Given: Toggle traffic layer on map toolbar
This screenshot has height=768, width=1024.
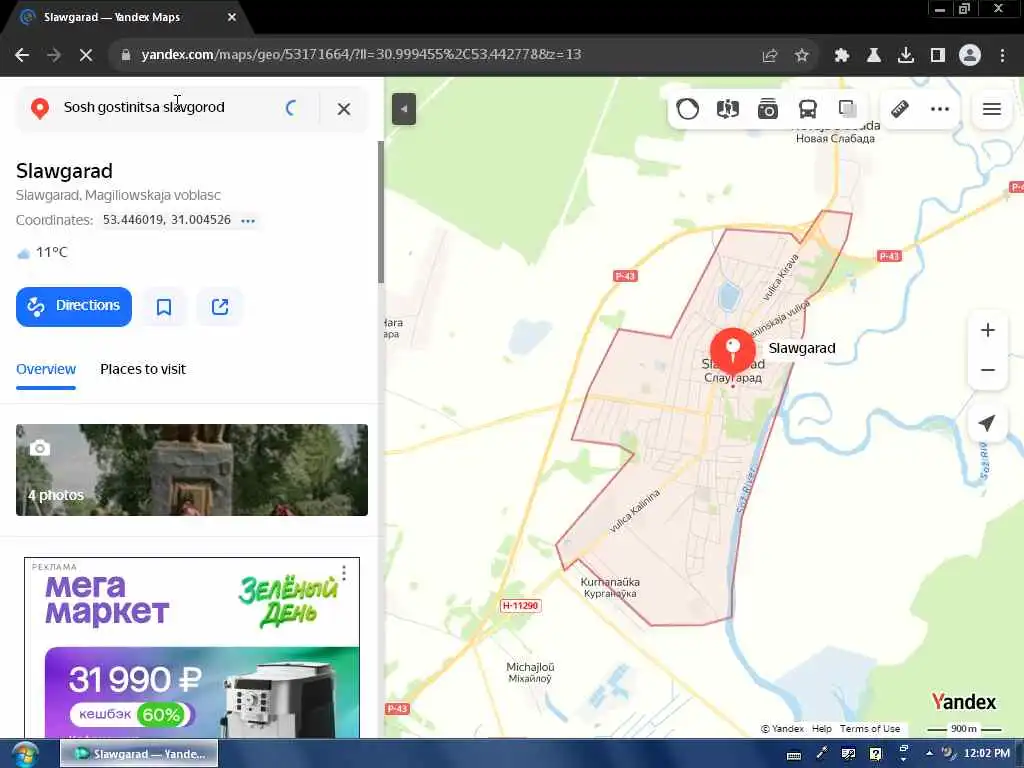Looking at the screenshot, I should tap(687, 109).
